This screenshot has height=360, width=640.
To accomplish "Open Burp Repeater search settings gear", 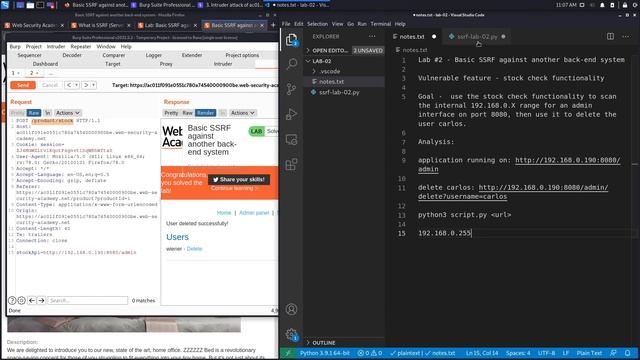I will coord(22,300).
